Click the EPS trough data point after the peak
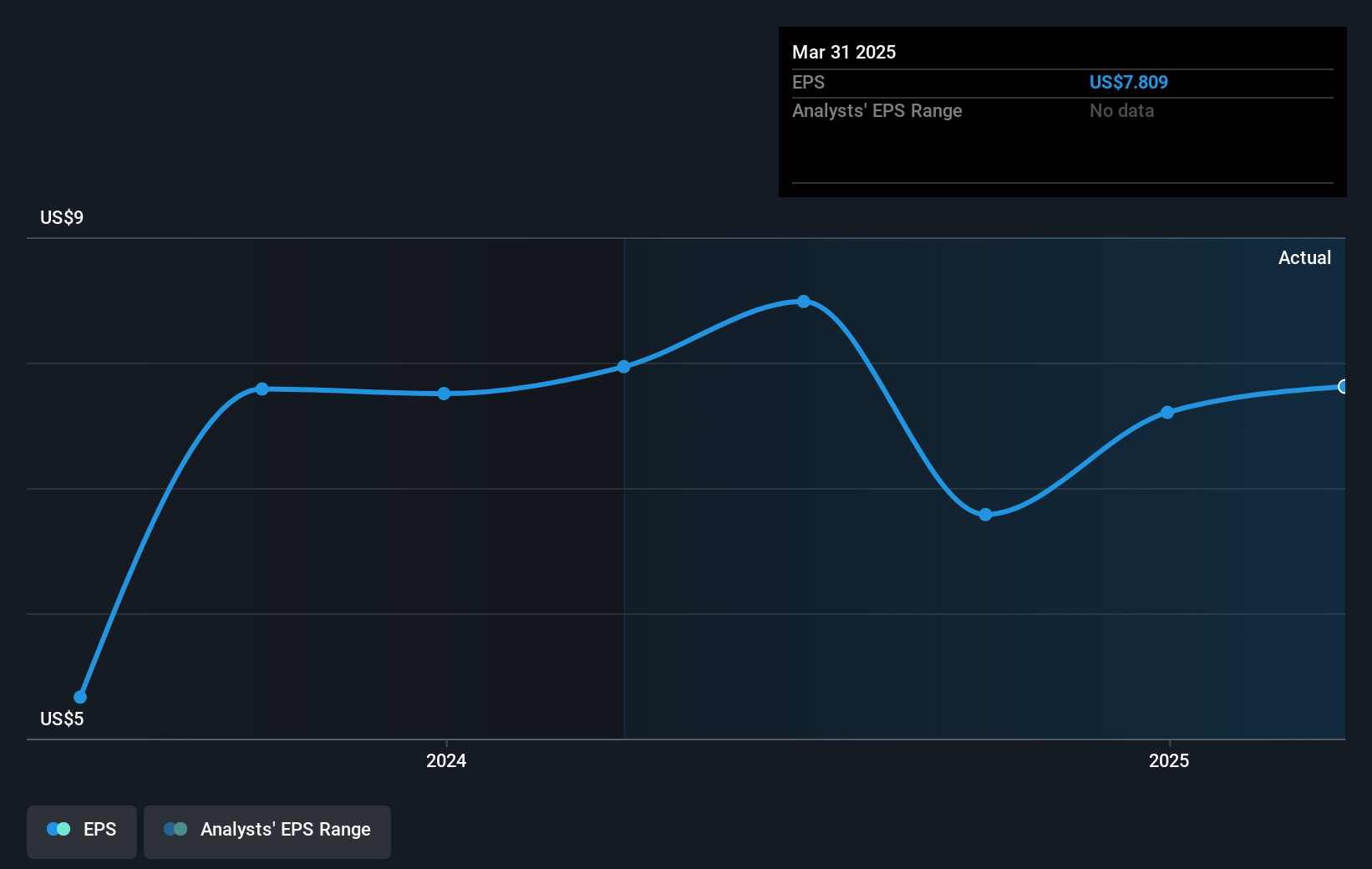Image resolution: width=1372 pixels, height=869 pixels. click(985, 515)
